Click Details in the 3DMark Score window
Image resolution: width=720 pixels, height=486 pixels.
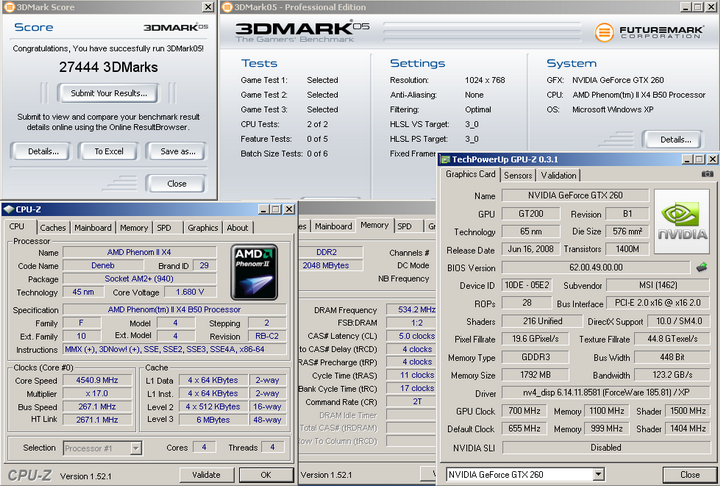coord(43,151)
